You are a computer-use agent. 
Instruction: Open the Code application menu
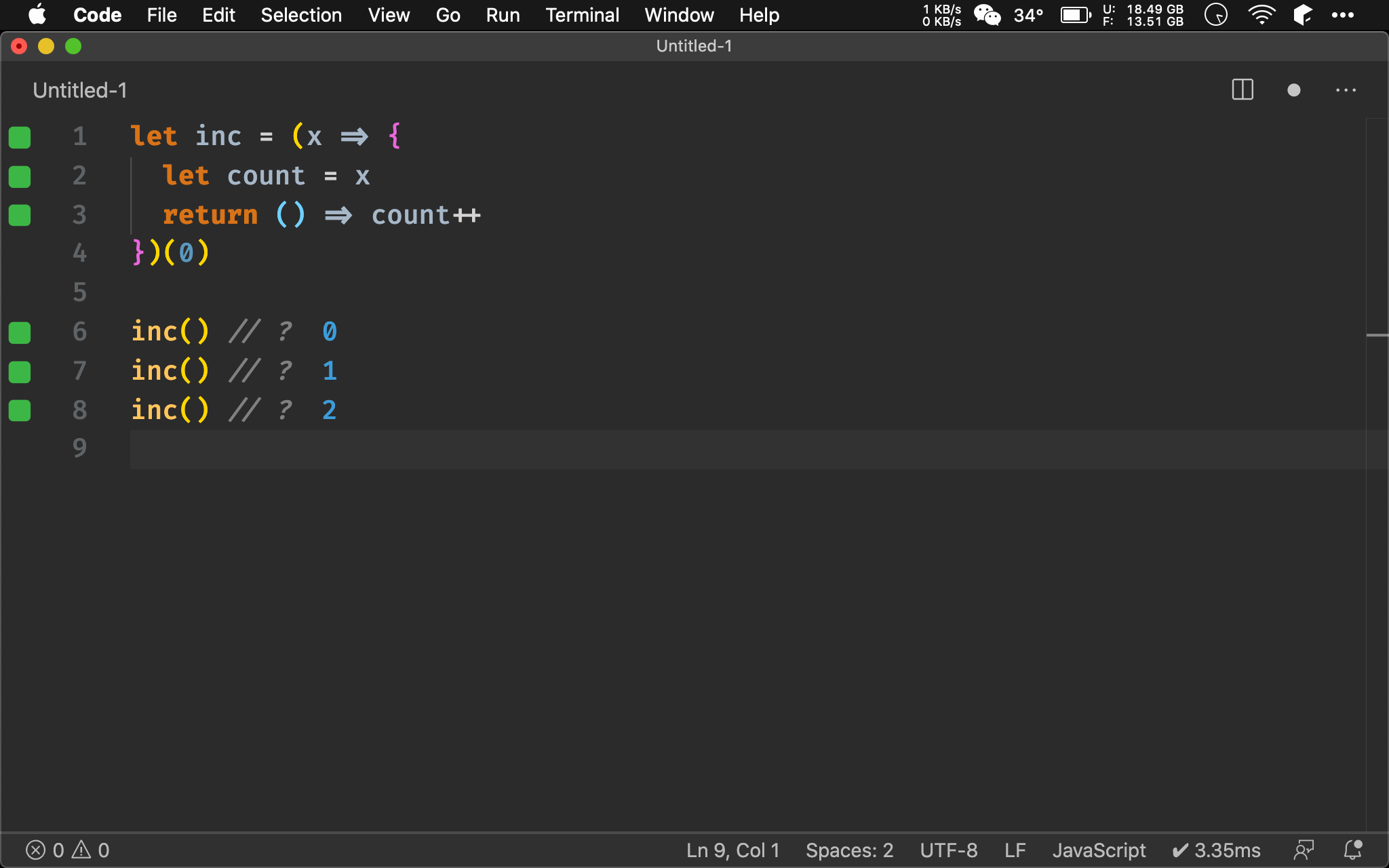[x=97, y=15]
